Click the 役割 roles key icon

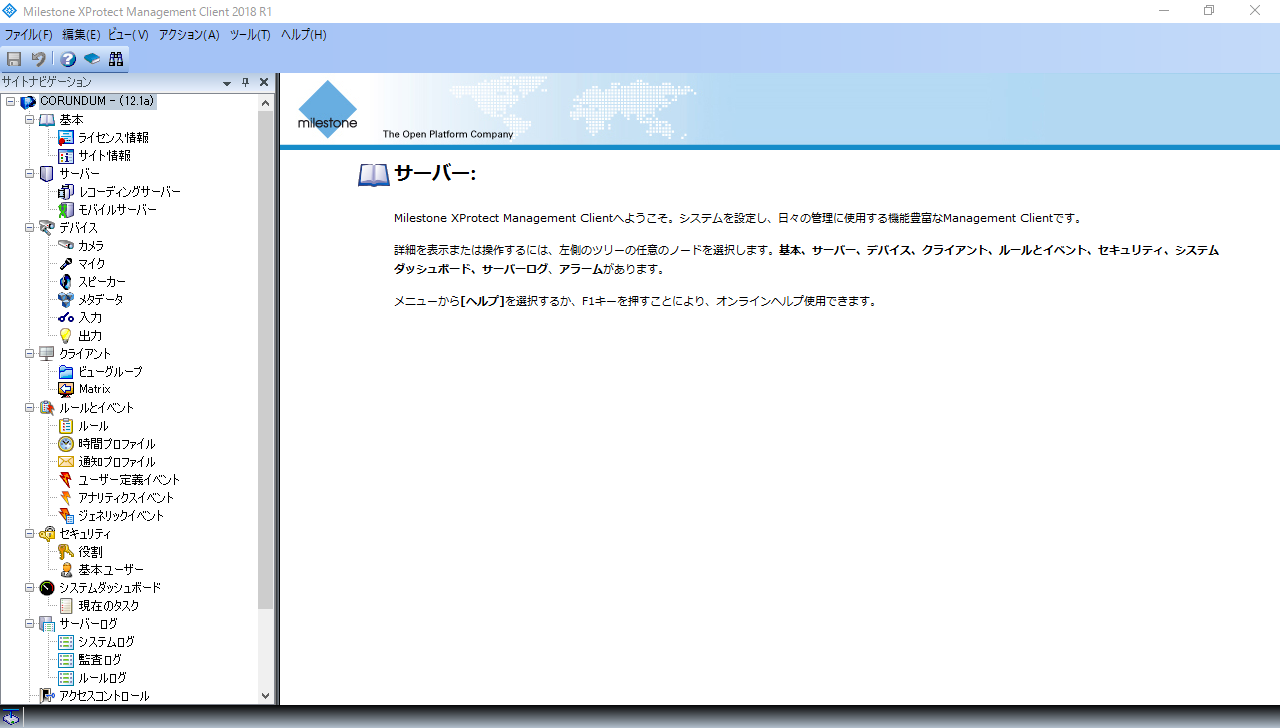(x=66, y=552)
